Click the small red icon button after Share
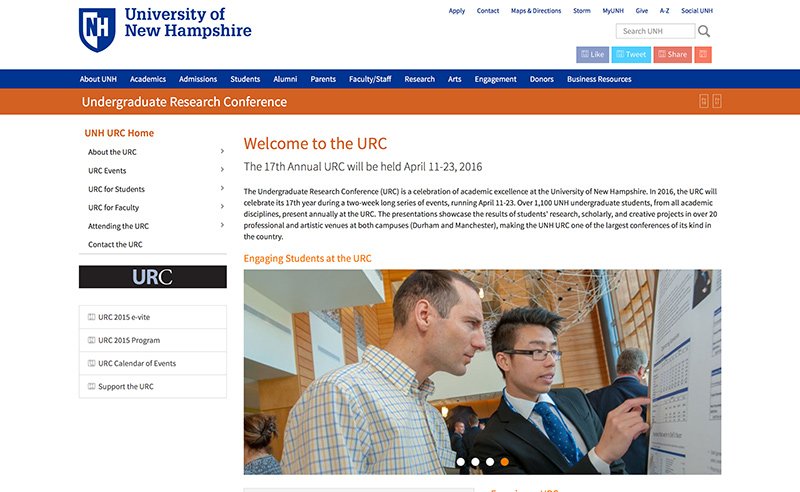Image resolution: width=800 pixels, height=492 pixels. tap(703, 55)
